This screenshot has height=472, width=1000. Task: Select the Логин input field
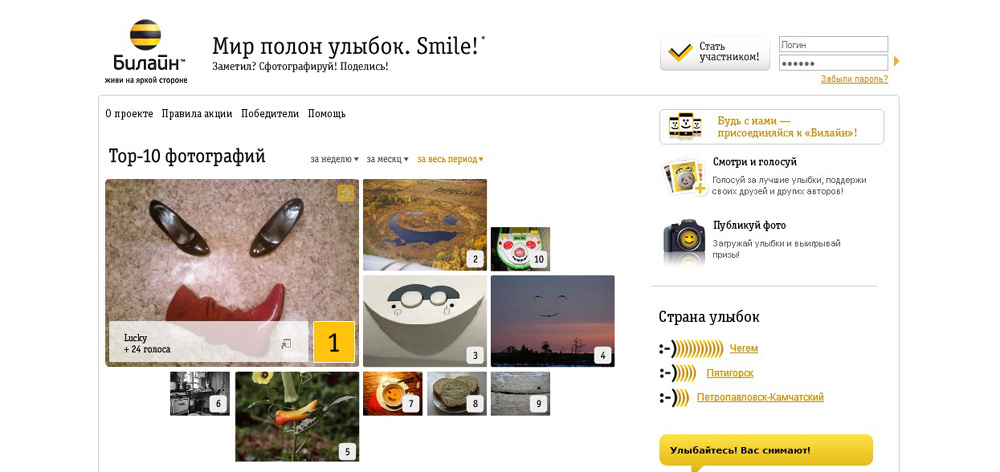(x=834, y=44)
